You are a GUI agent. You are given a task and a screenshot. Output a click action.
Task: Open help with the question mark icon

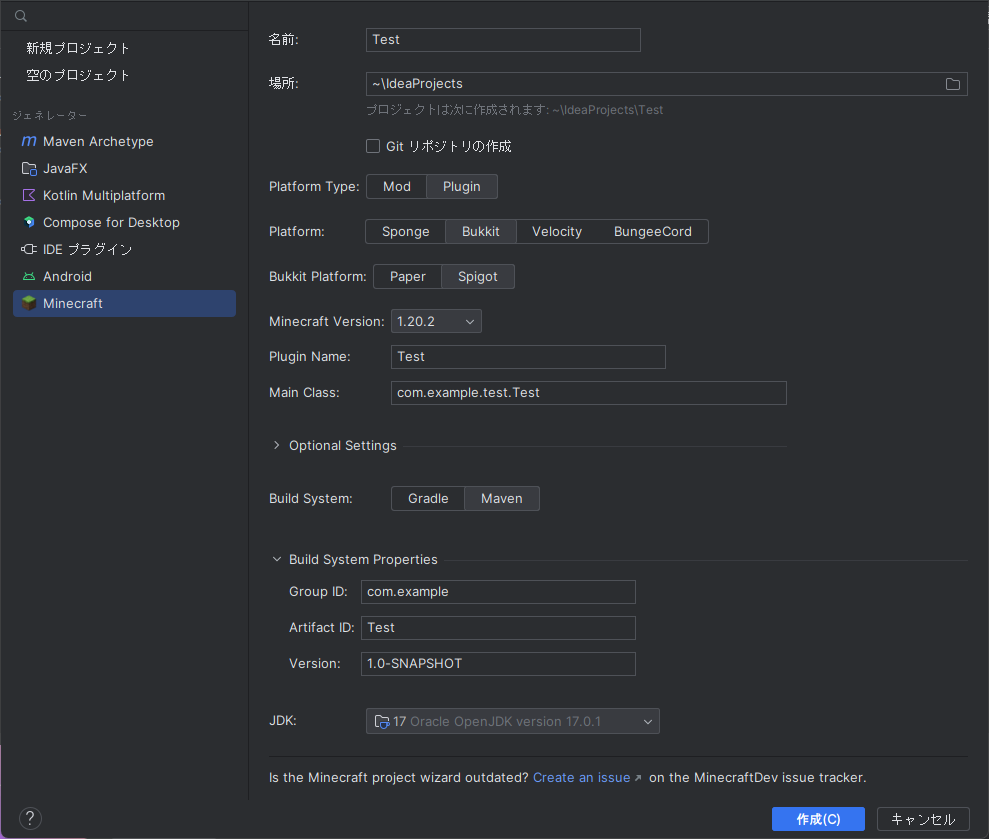[30, 818]
